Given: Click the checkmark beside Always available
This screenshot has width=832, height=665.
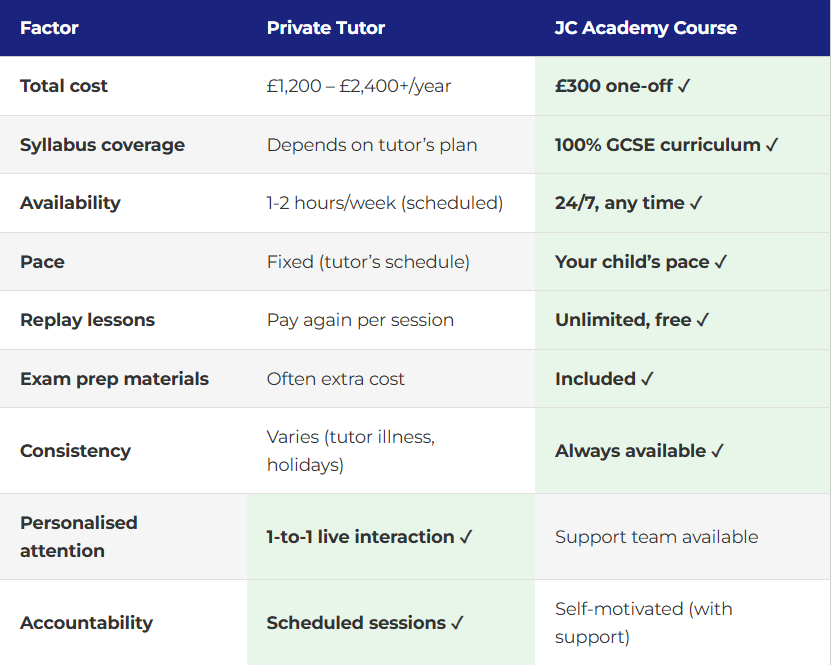Looking at the screenshot, I should click(717, 451).
